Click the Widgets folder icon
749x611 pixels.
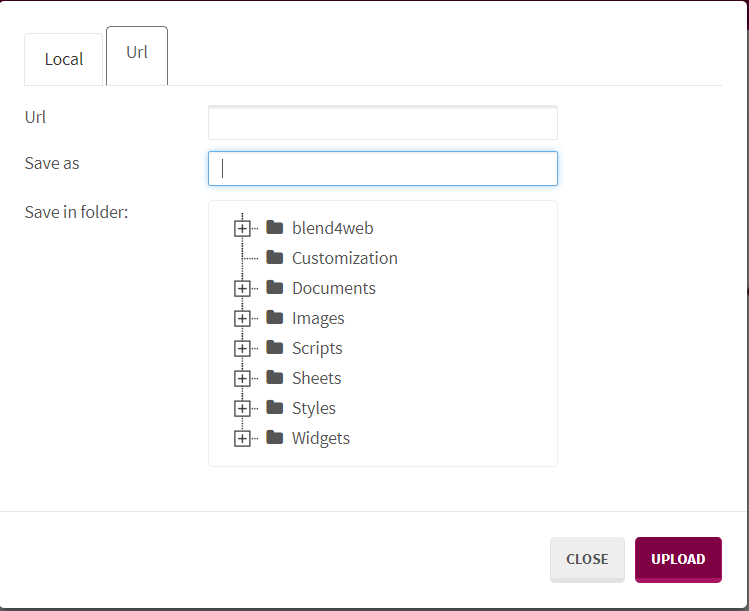pyautogui.click(x=274, y=438)
